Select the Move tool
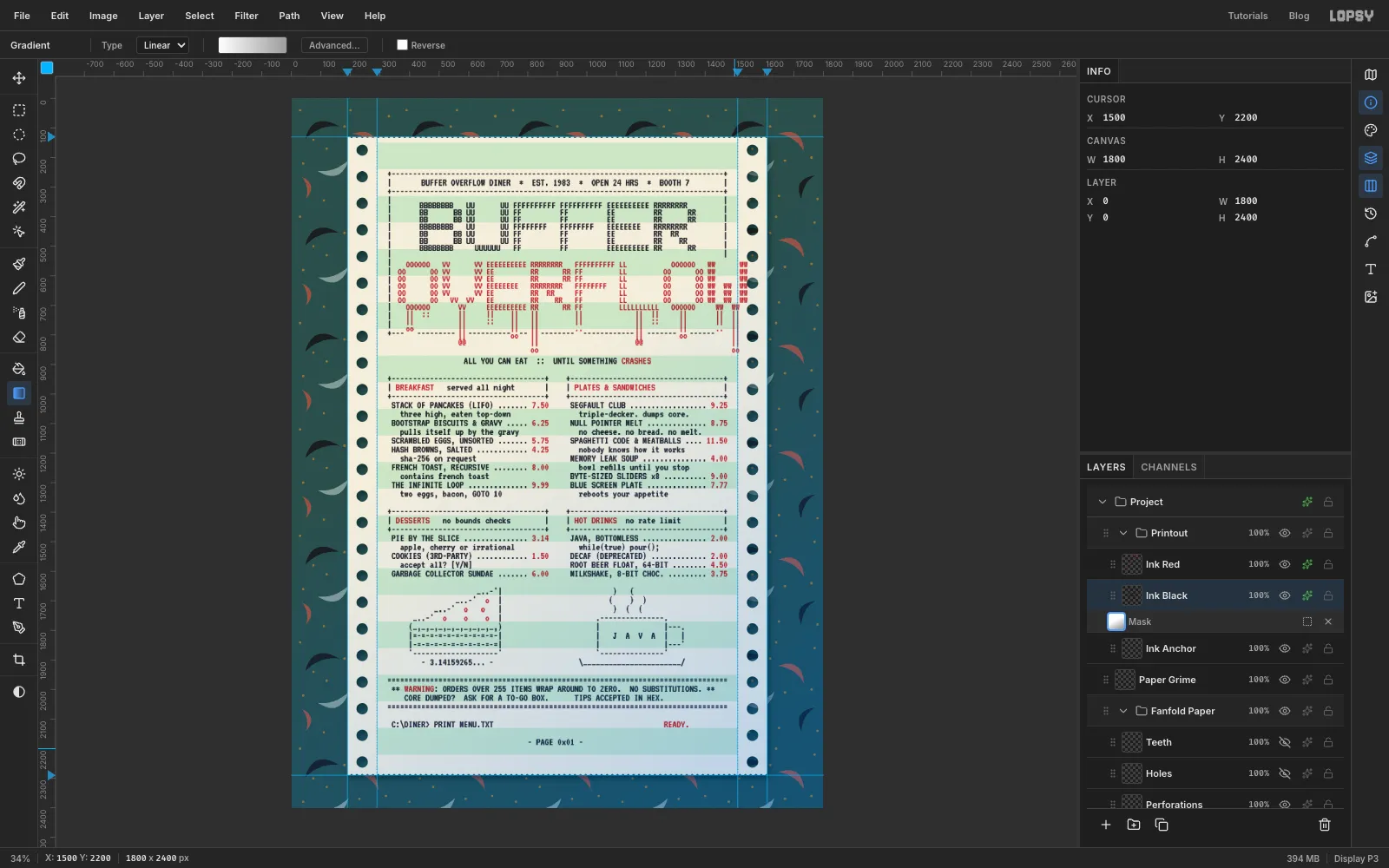 pyautogui.click(x=19, y=78)
